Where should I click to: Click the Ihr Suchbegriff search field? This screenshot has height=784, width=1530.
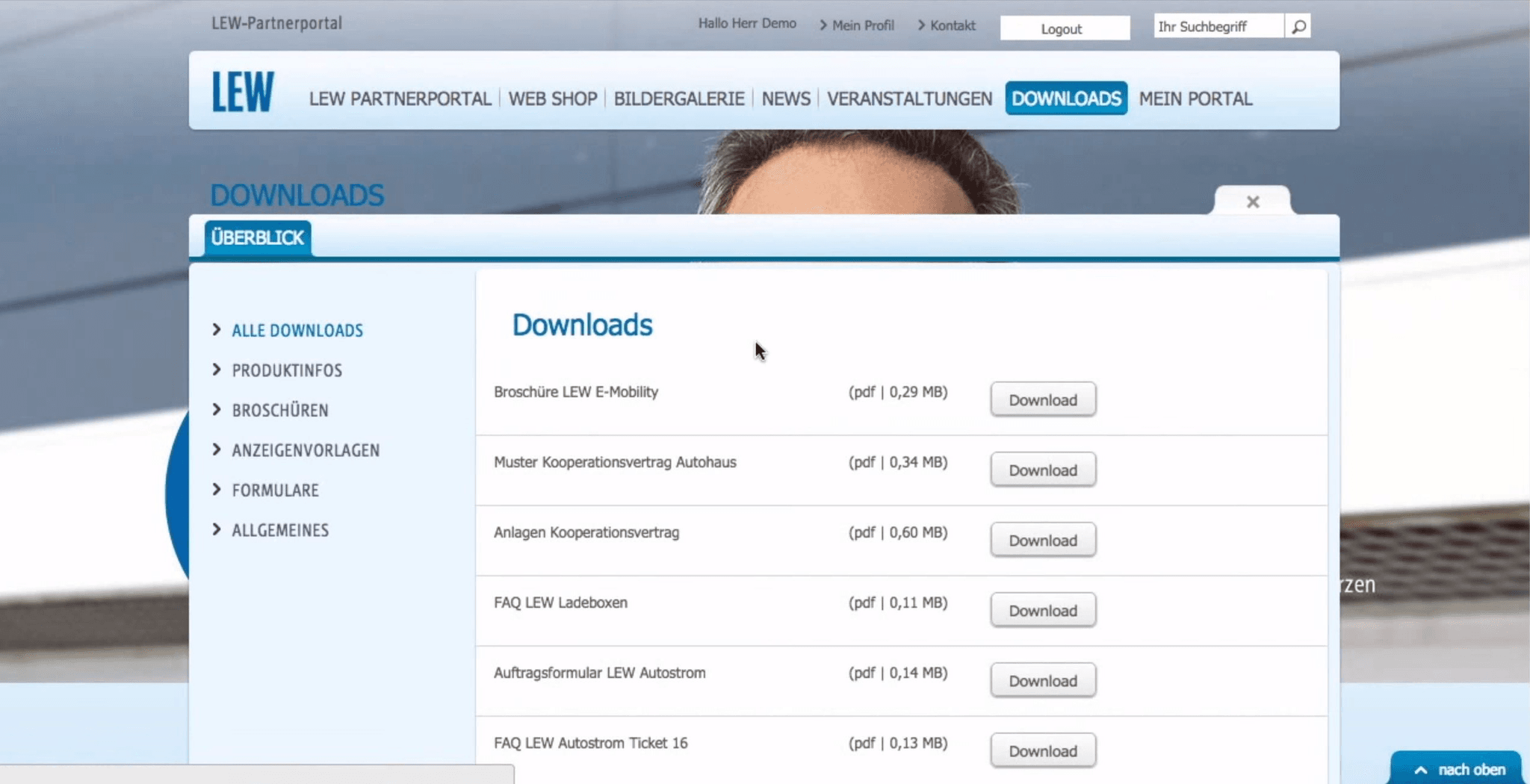1218,27
